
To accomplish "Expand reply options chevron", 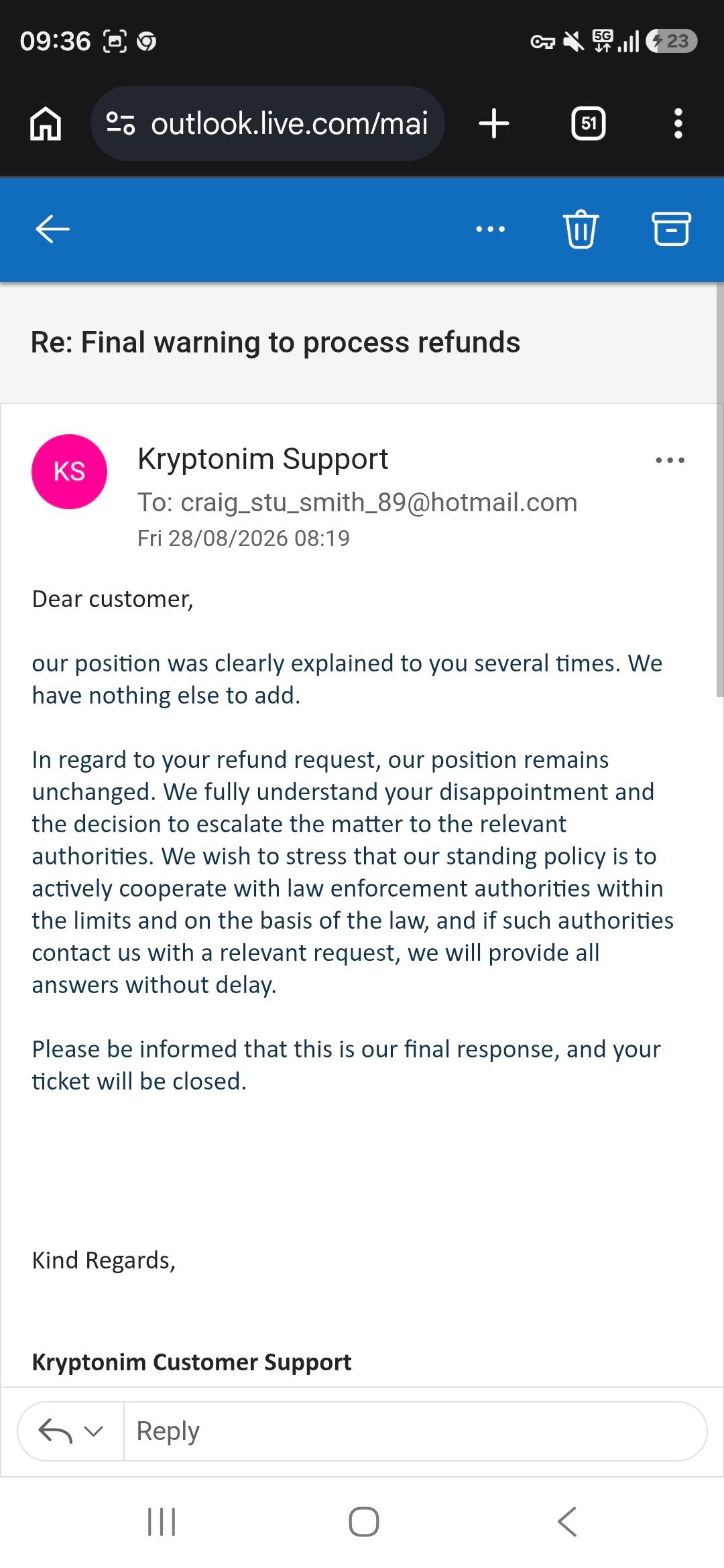I will 94,1431.
